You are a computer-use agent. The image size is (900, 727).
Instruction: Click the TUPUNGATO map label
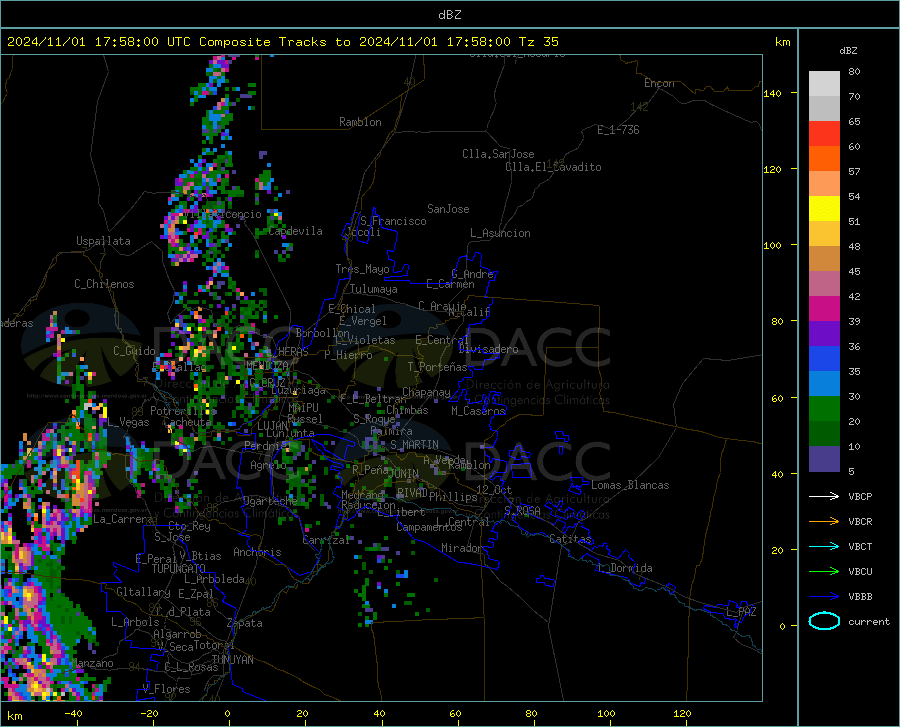click(179, 569)
